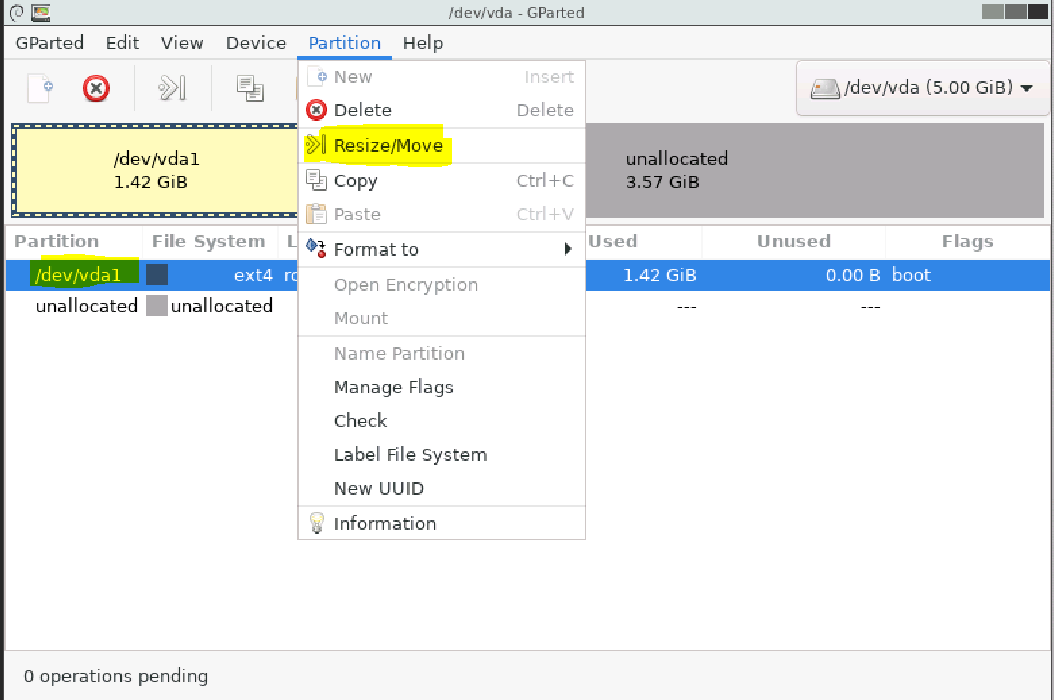Select the /dev/vda1 block in disk map
Viewport: 1054px width, 700px height.
pos(155,171)
